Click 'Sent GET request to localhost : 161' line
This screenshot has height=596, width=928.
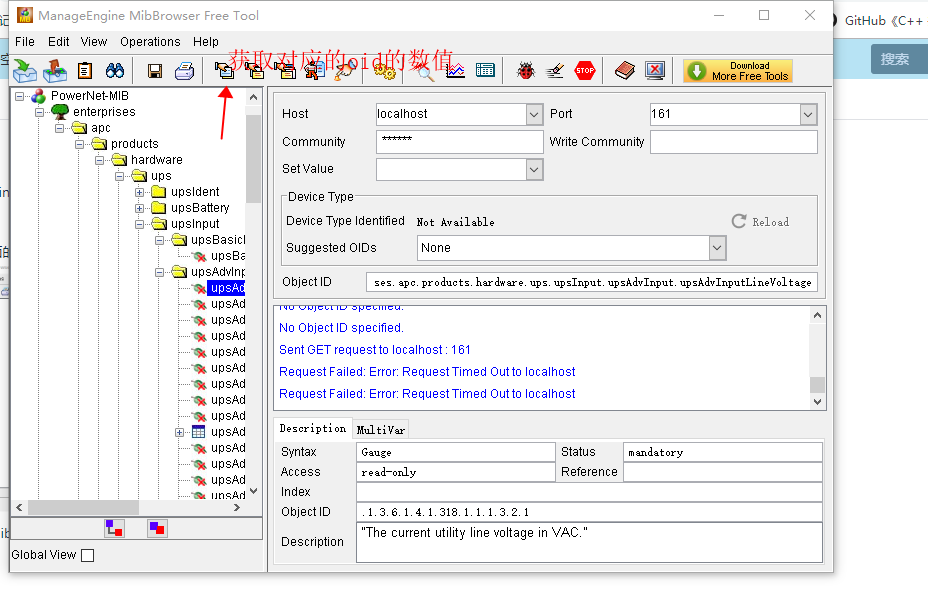375,350
